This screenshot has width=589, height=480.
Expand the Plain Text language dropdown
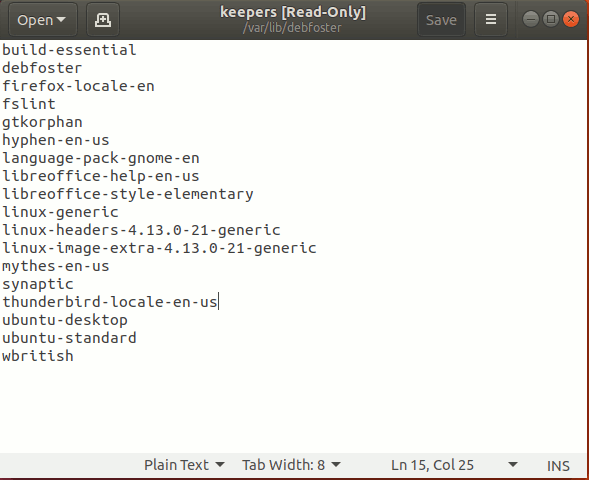coord(184,465)
